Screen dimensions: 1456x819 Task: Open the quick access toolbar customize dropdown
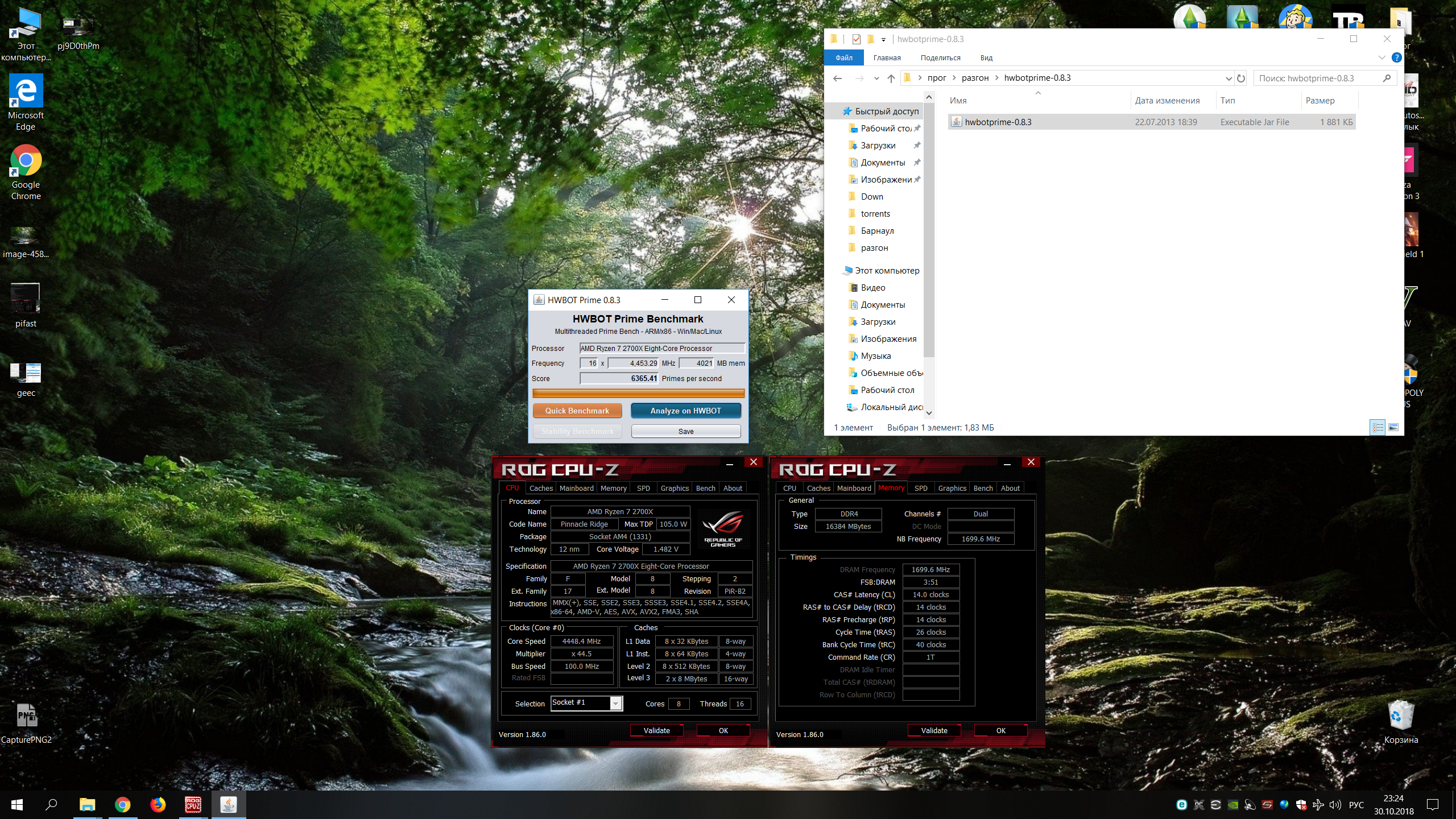tap(883, 39)
